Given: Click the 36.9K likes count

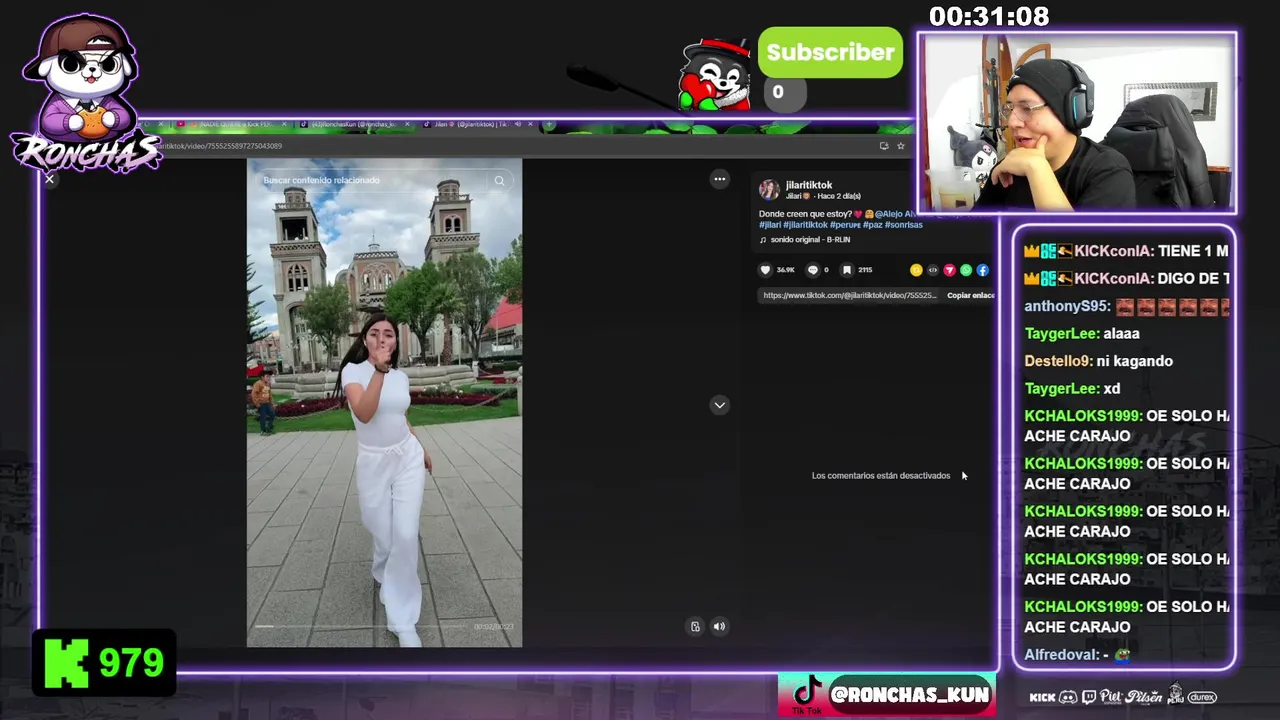Looking at the screenshot, I should coord(786,270).
